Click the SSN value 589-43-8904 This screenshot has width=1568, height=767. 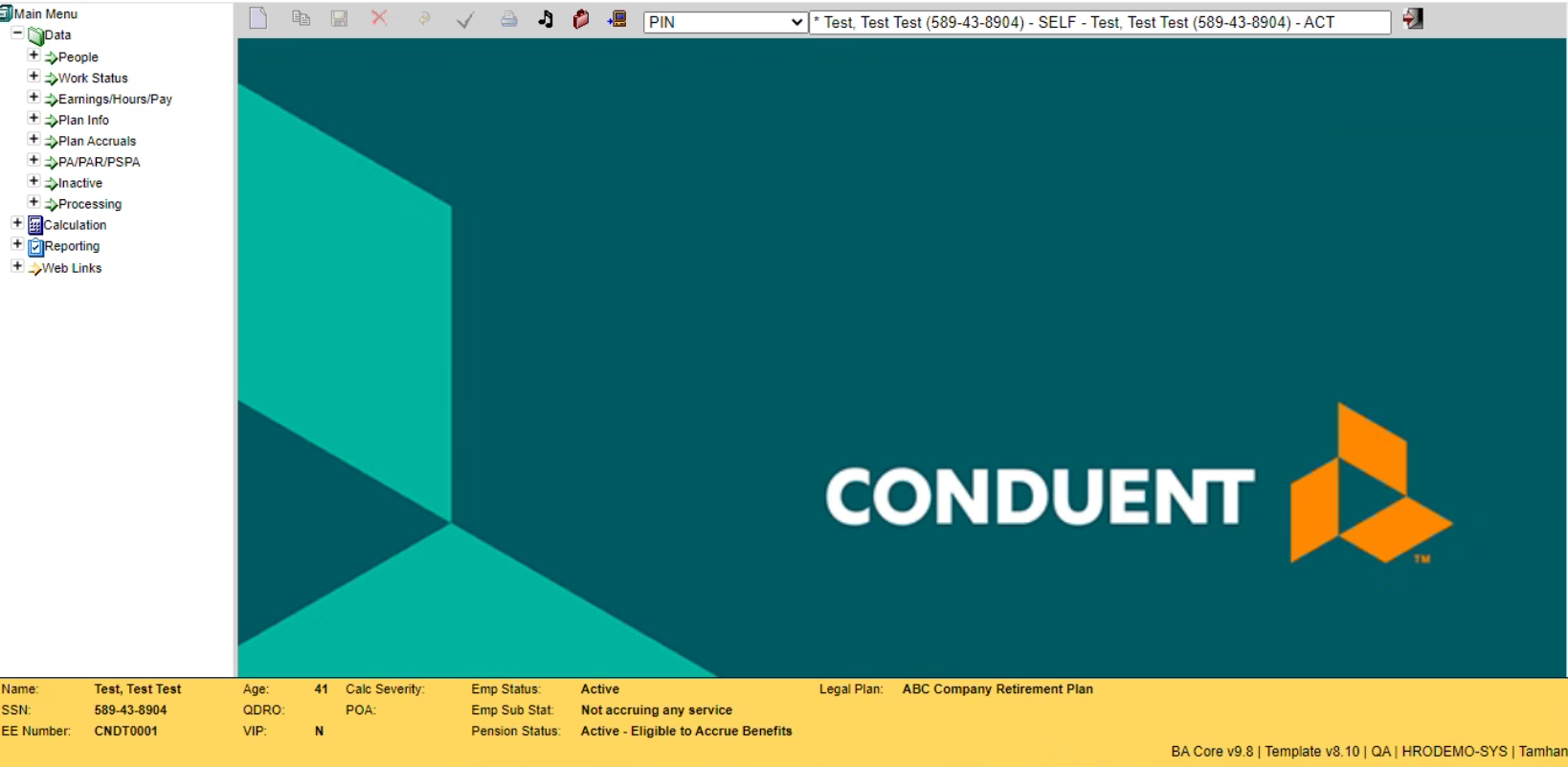coord(130,711)
